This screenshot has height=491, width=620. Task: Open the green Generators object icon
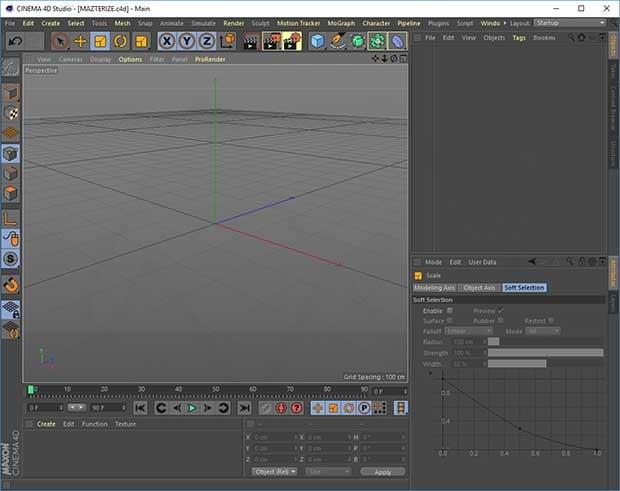pos(357,41)
